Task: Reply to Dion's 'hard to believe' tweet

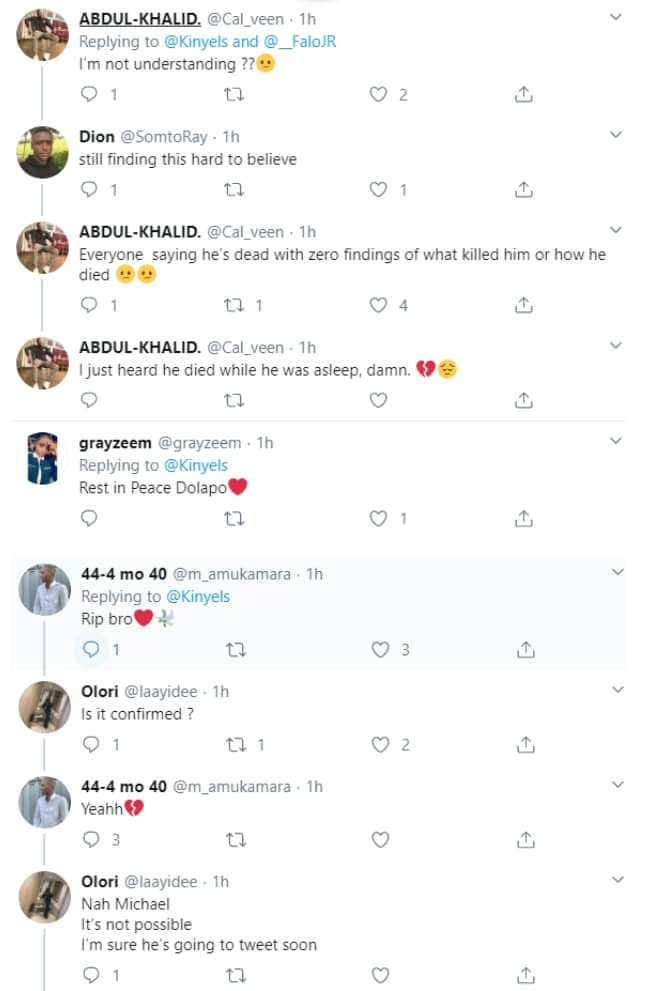Action: point(89,190)
